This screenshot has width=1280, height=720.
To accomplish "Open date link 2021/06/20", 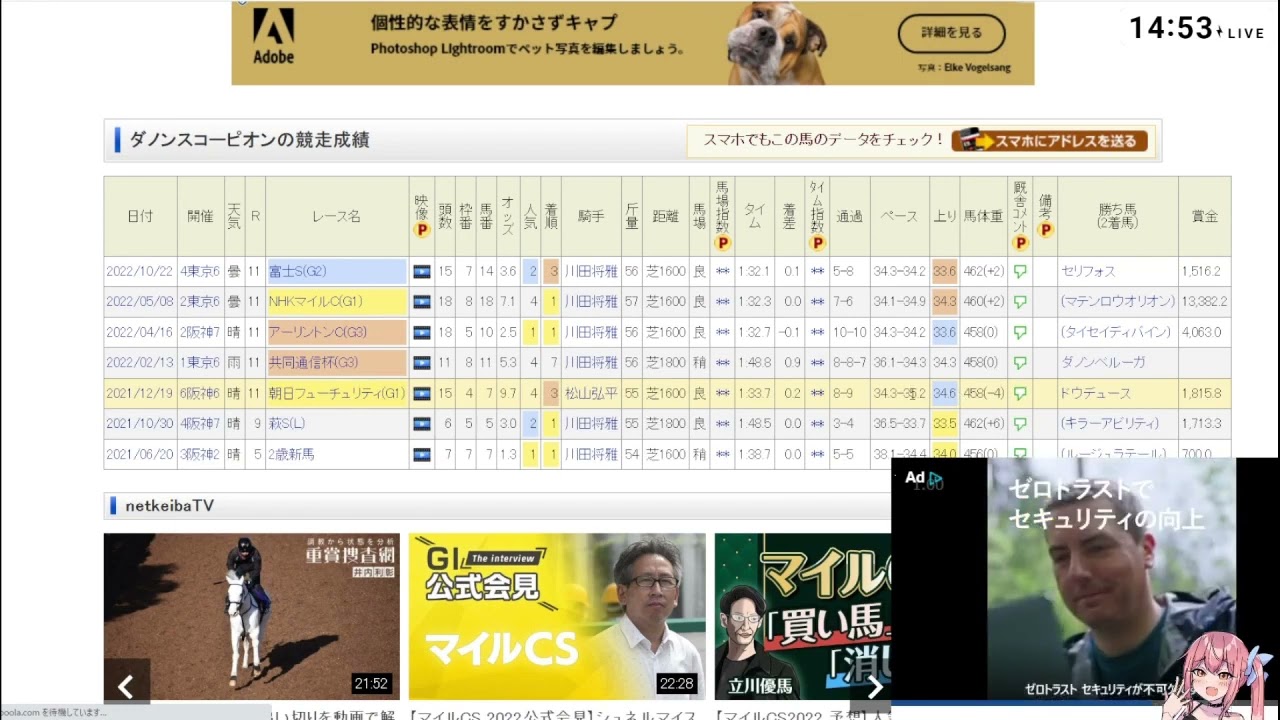I will click(139, 454).
